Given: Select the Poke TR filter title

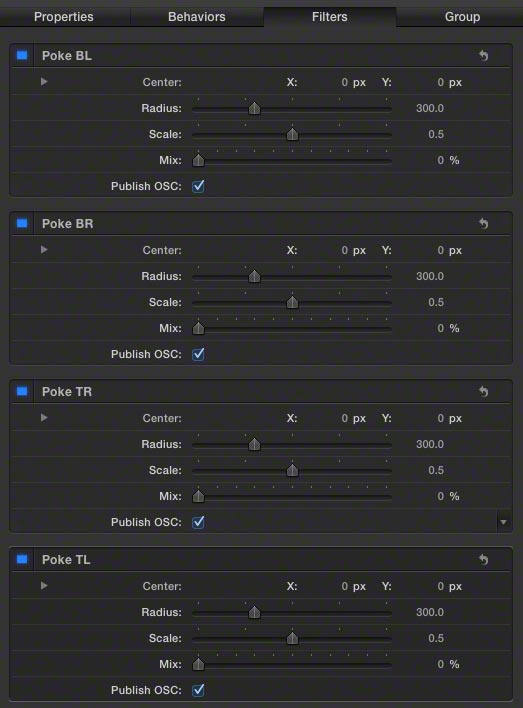Looking at the screenshot, I should point(67,391).
